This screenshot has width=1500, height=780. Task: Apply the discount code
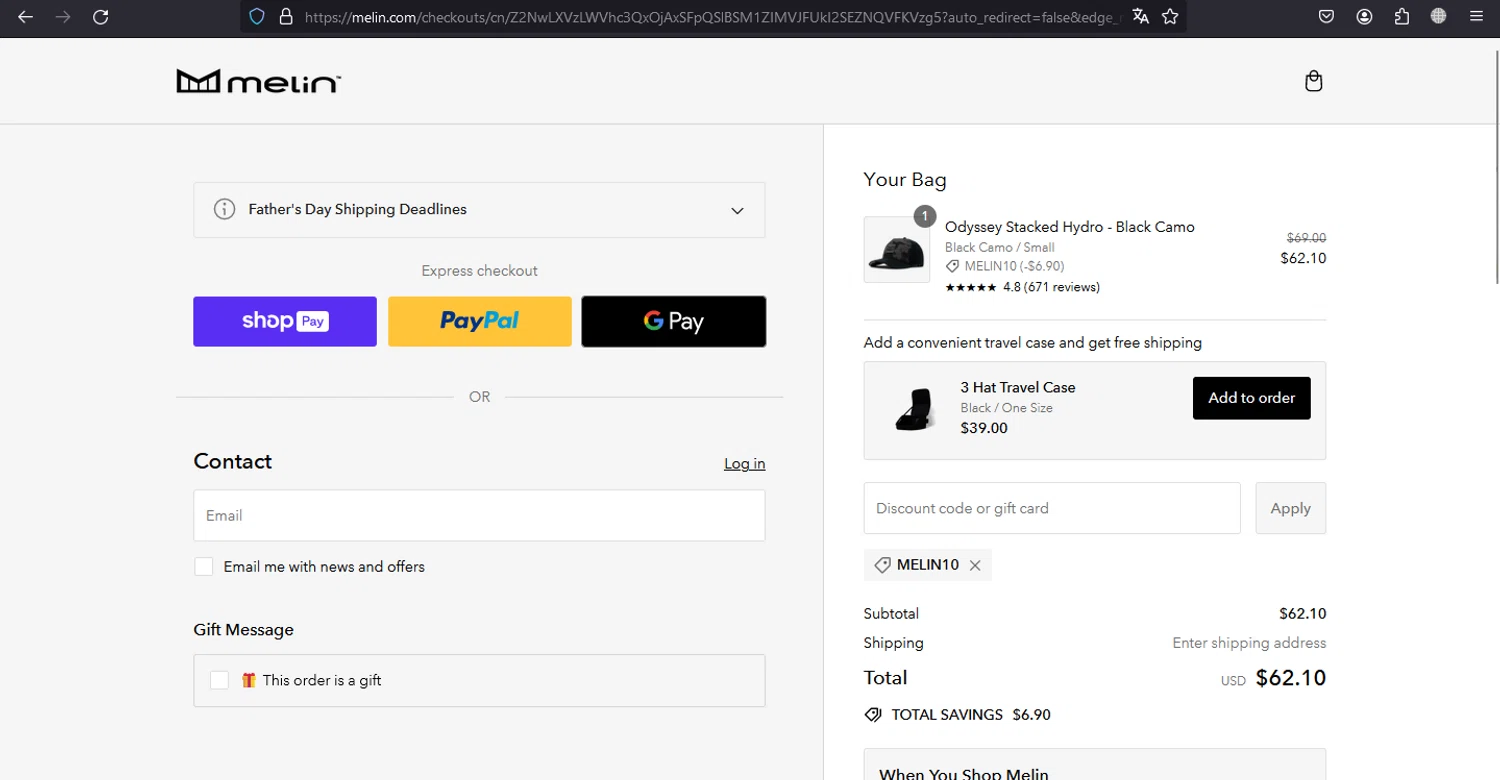click(1290, 508)
